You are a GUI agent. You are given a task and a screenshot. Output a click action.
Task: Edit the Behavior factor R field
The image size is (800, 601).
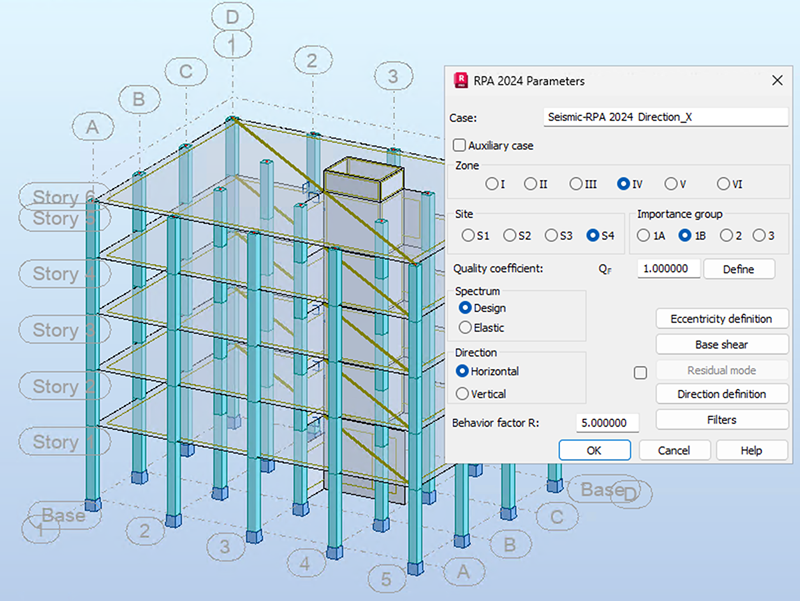607,423
